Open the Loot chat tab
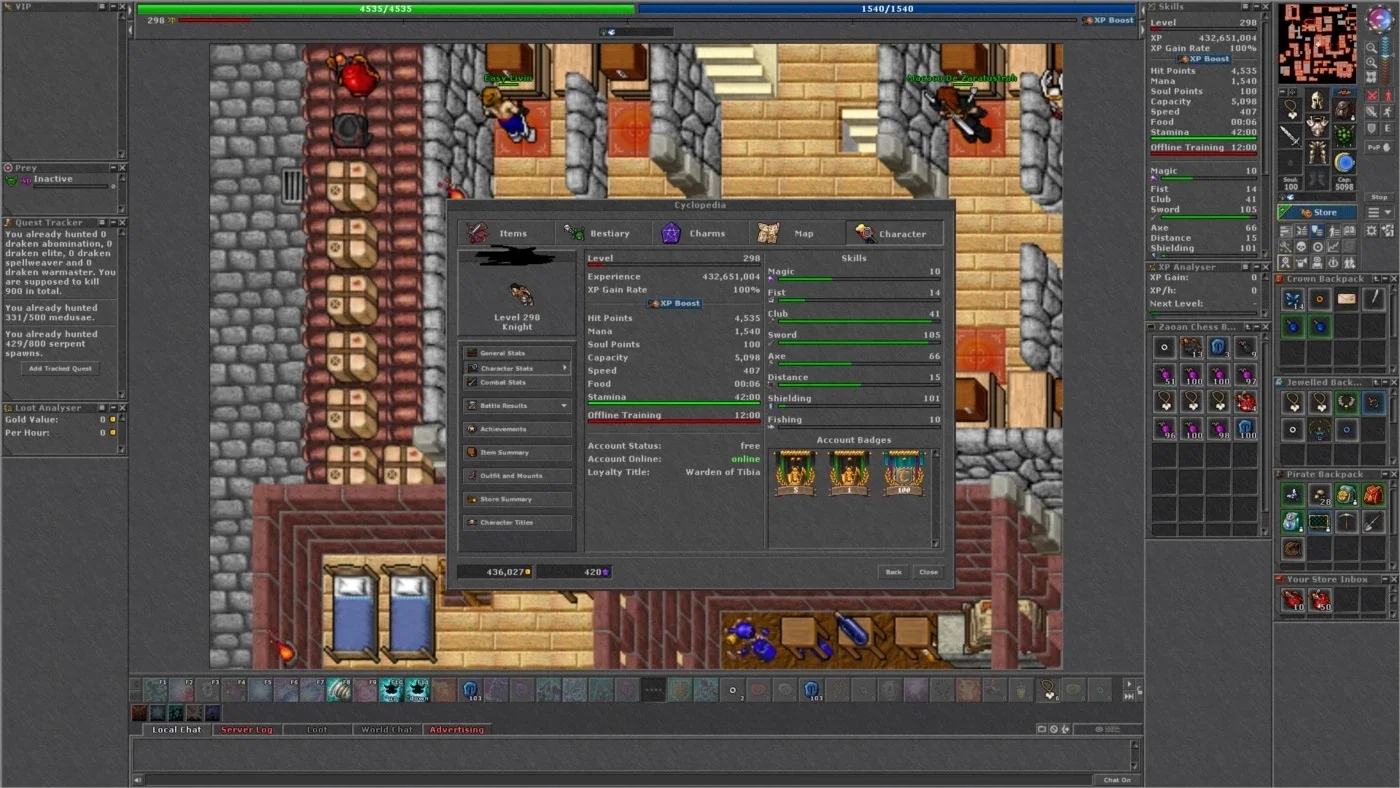The width and height of the screenshot is (1400, 788). (317, 729)
